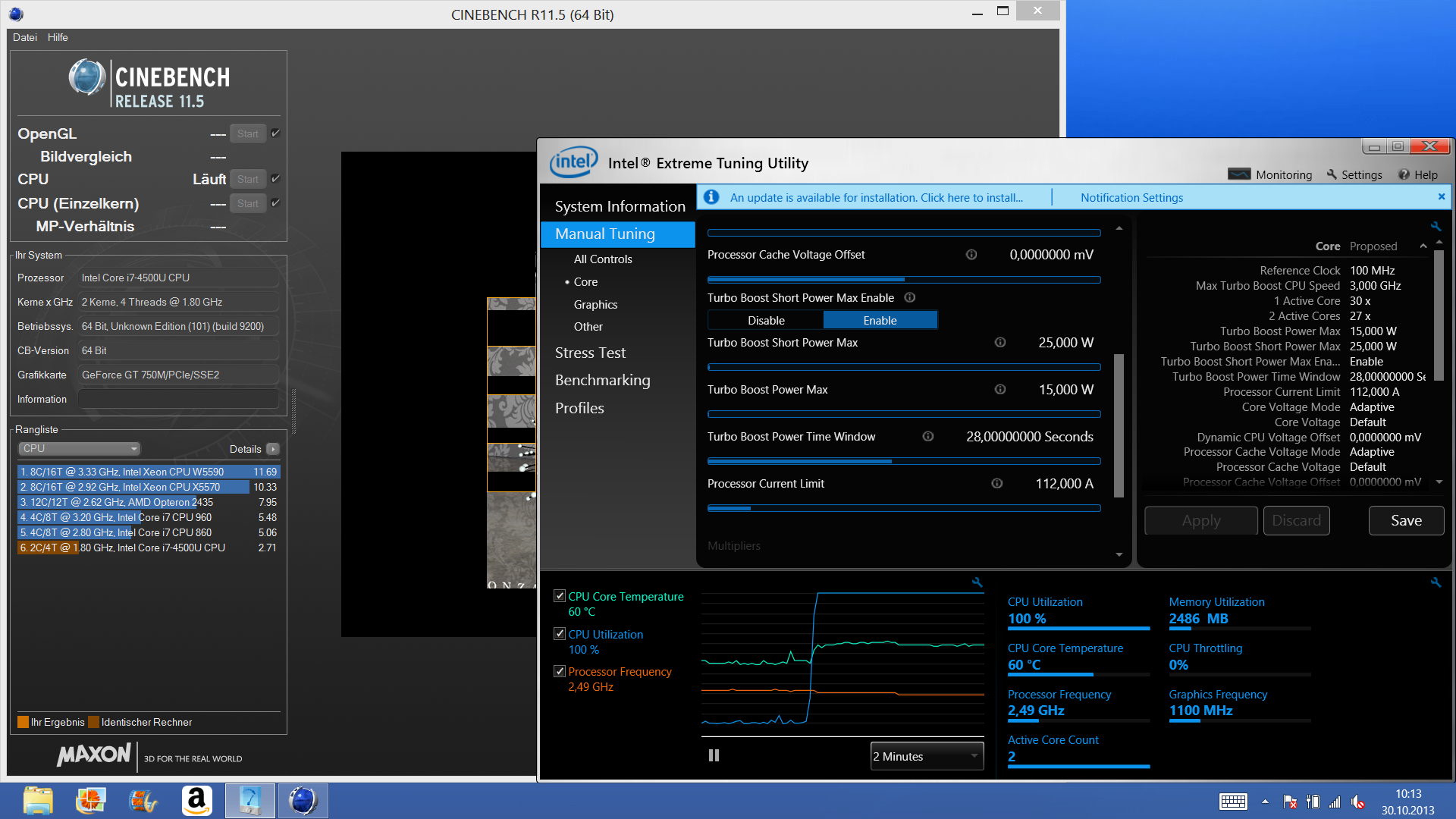Open File Explorer from taskbar
This screenshot has height=819, width=1456.
[38, 801]
